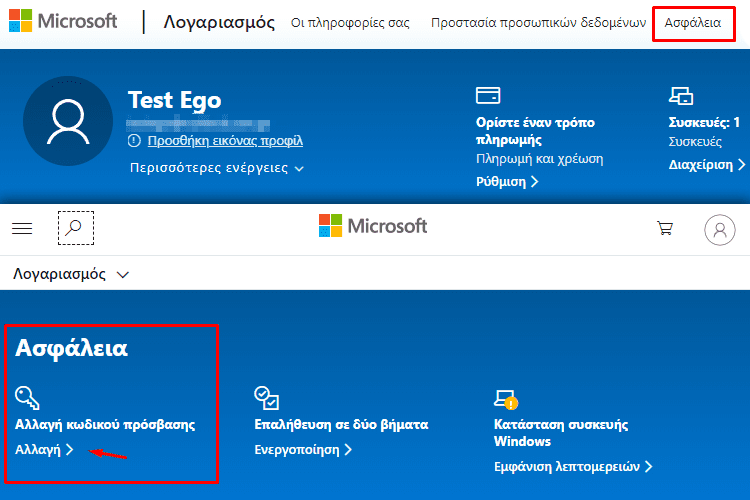The height and width of the screenshot is (500, 750).
Task: Open the Λογαριασμός header link
Action: coord(219,22)
